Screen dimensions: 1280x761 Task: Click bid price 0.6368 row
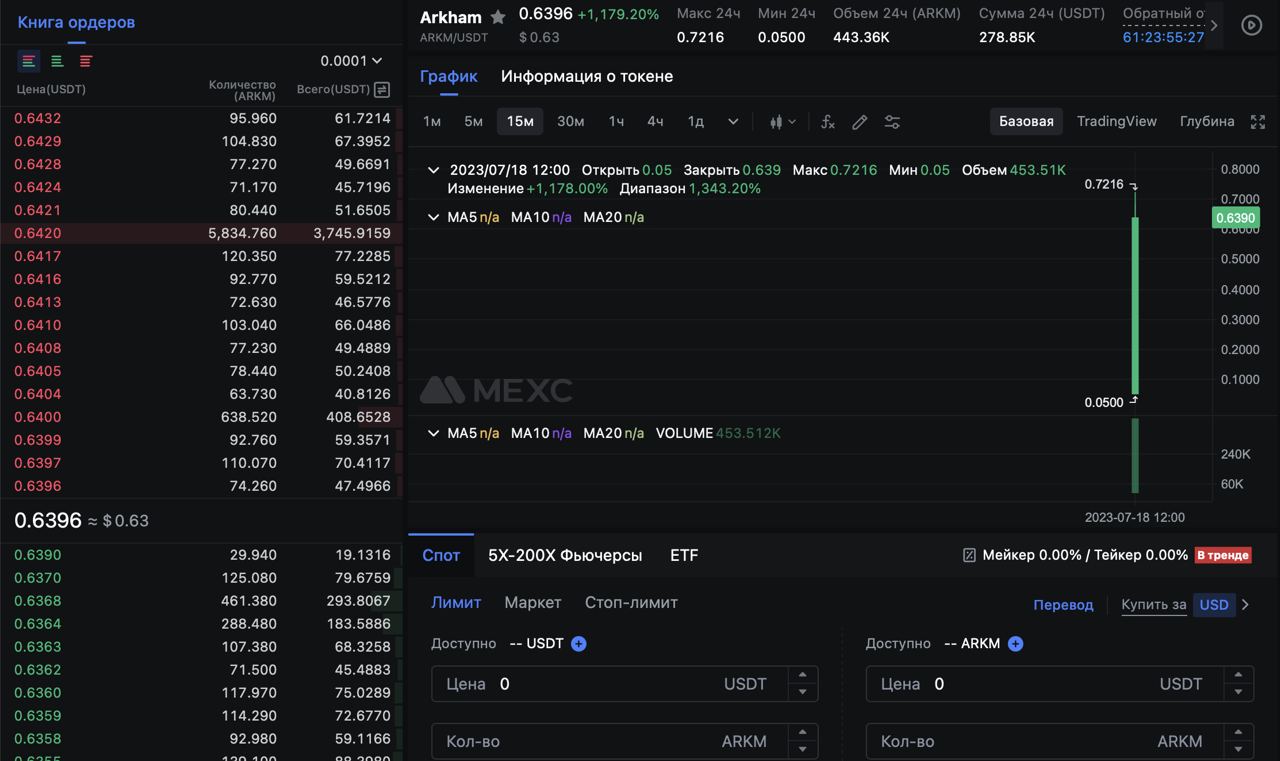tap(201, 601)
